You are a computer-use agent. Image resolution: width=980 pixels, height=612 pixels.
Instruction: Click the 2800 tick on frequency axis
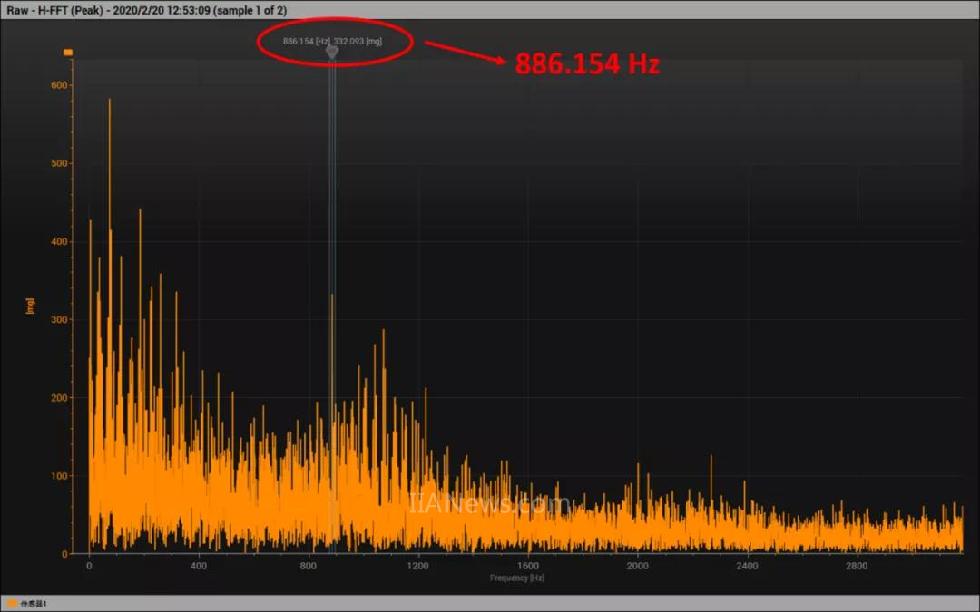[x=857, y=566]
